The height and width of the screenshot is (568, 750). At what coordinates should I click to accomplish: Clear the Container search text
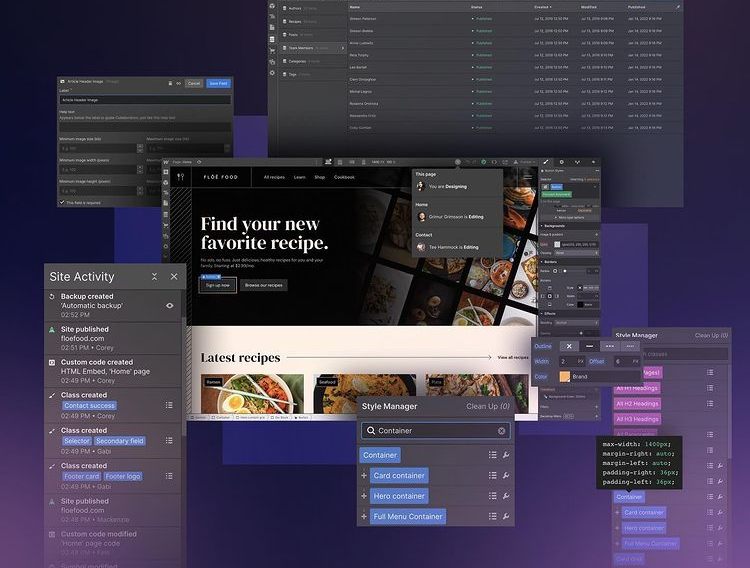coord(501,431)
